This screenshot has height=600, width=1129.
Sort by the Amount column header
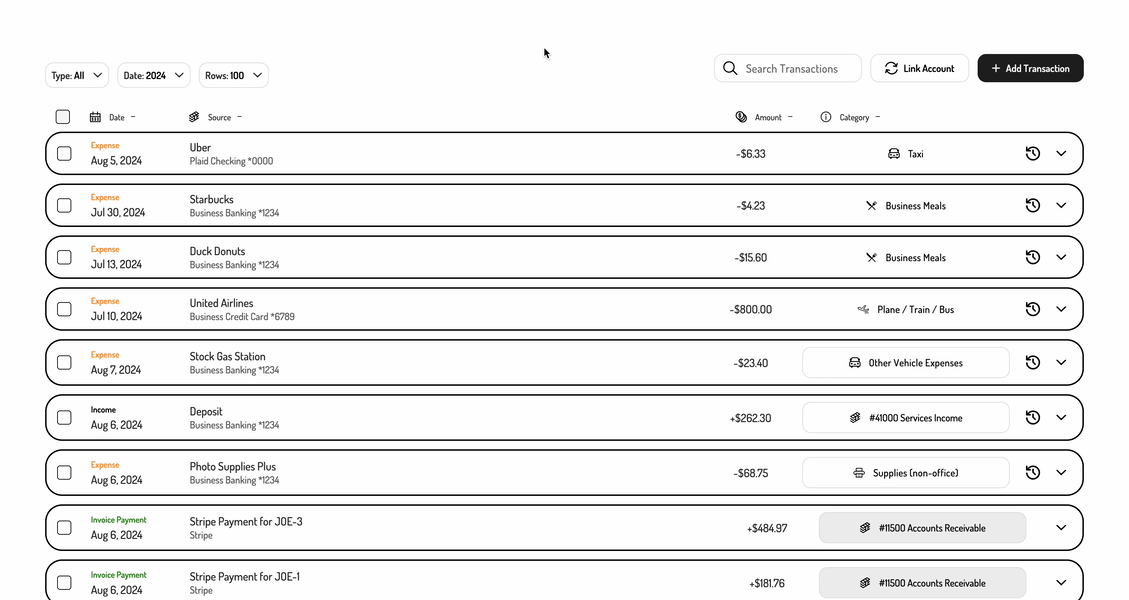(x=768, y=116)
